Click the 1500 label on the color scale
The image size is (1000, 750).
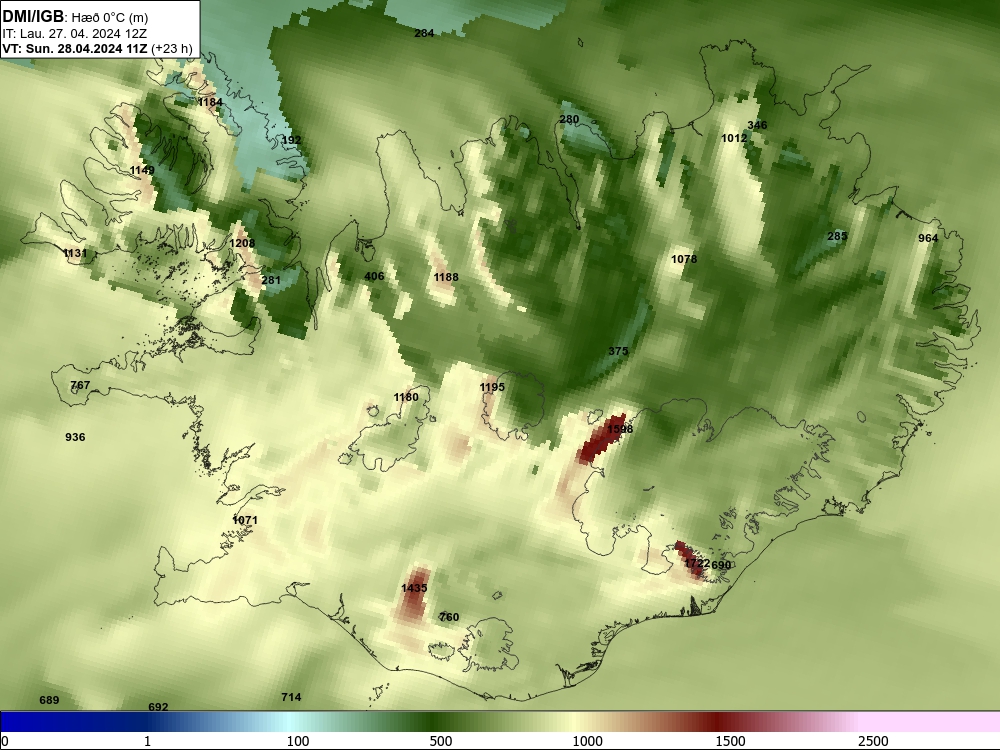pyautogui.click(x=730, y=741)
